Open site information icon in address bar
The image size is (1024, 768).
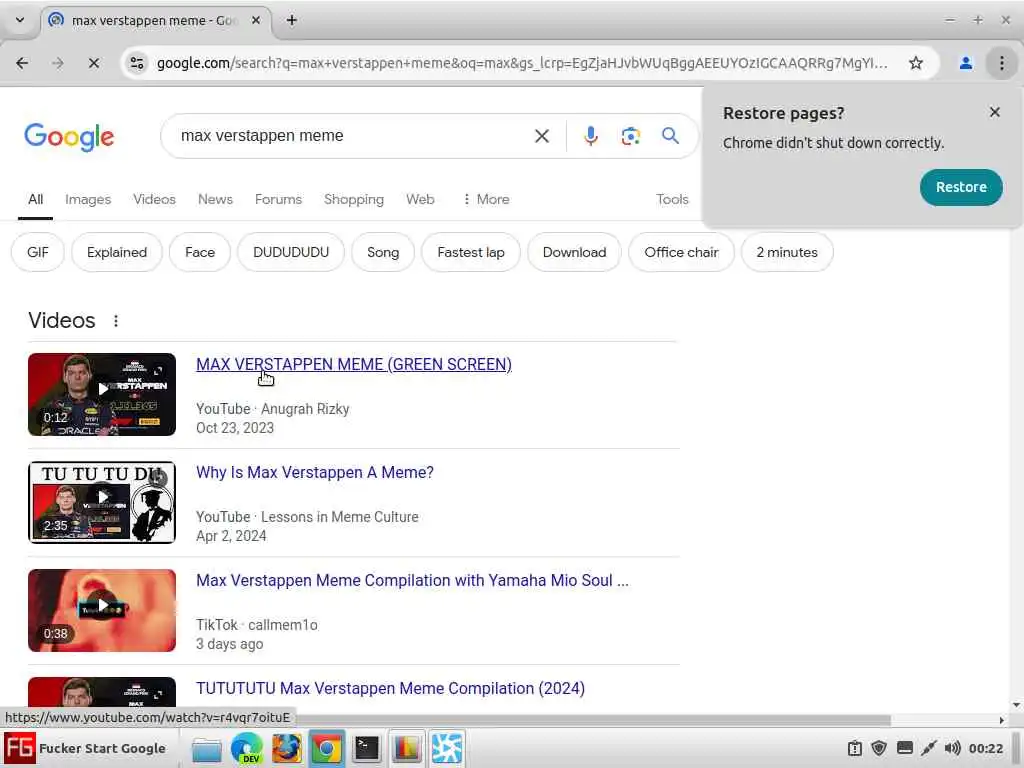[x=137, y=63]
